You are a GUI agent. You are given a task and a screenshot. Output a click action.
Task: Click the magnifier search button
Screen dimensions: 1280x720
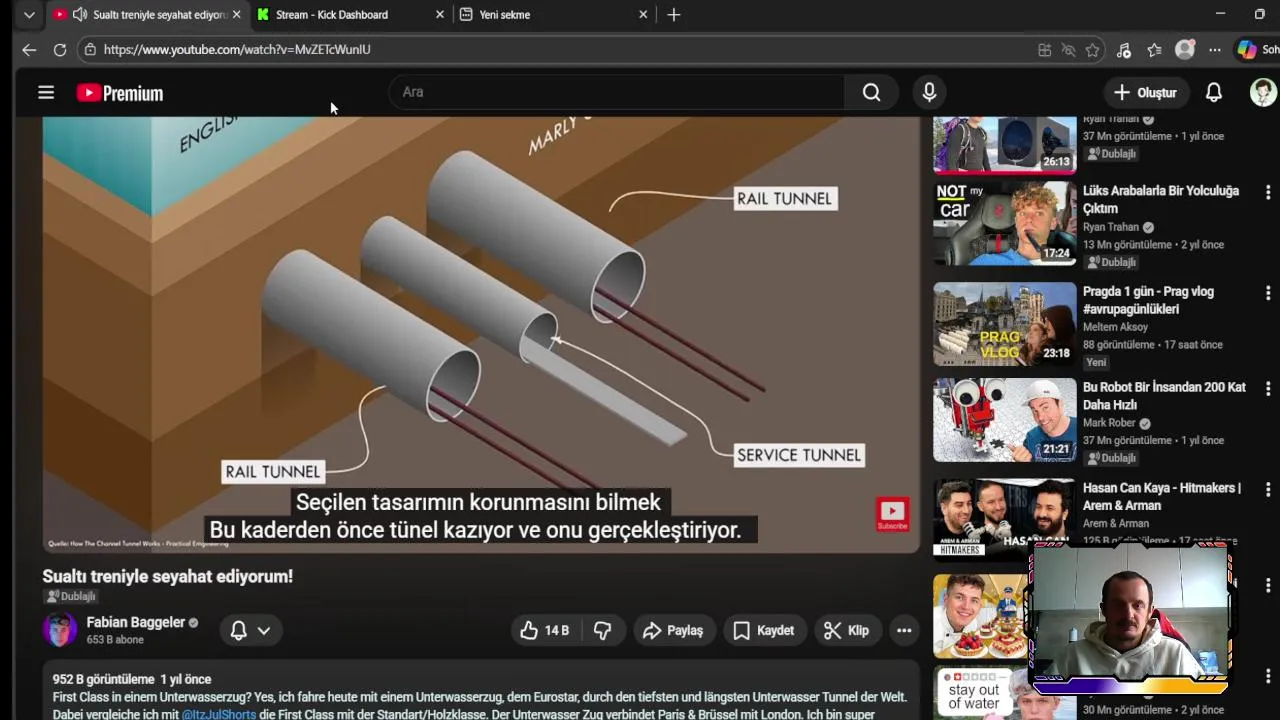871,92
